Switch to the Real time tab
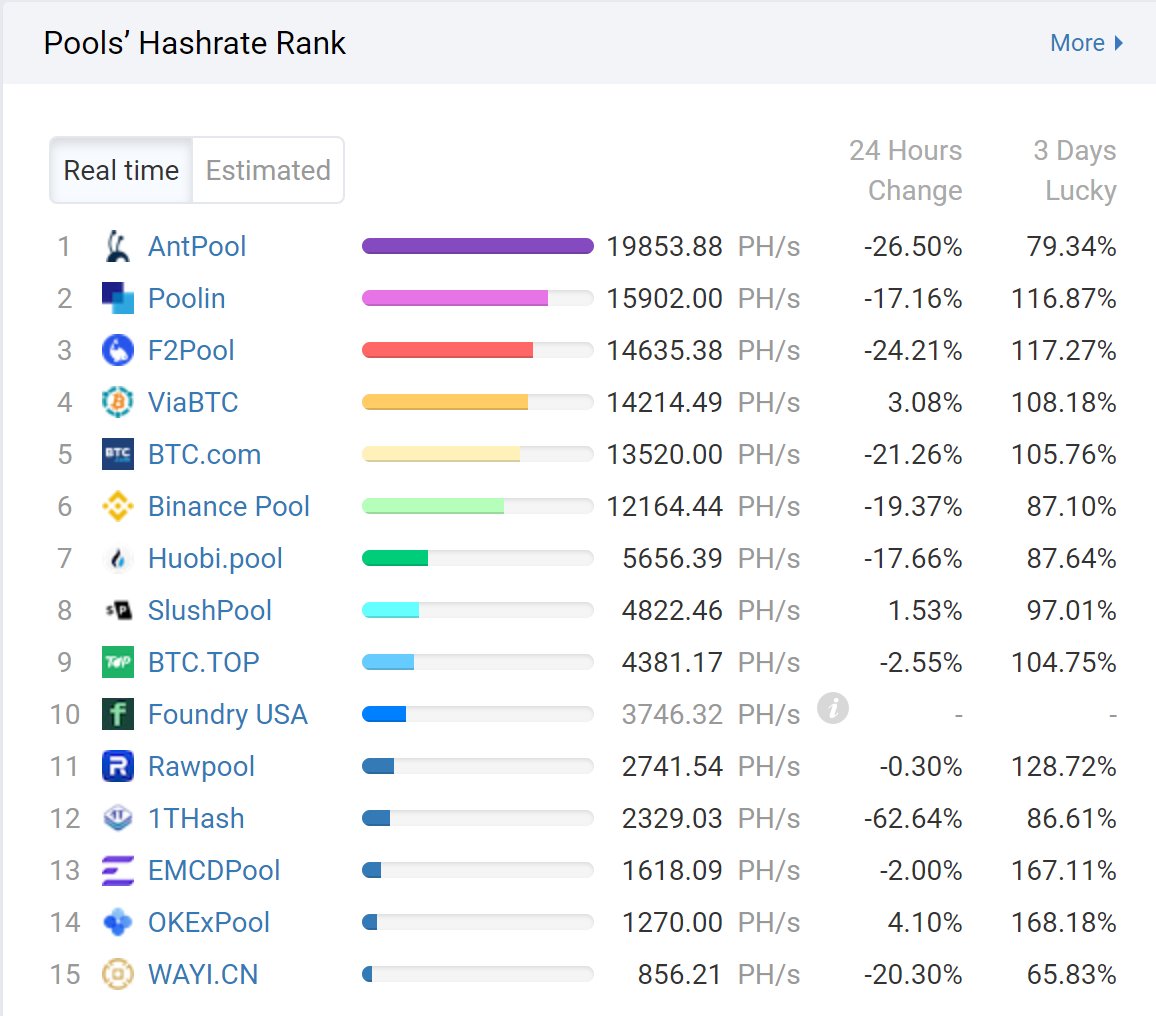 click(x=121, y=170)
